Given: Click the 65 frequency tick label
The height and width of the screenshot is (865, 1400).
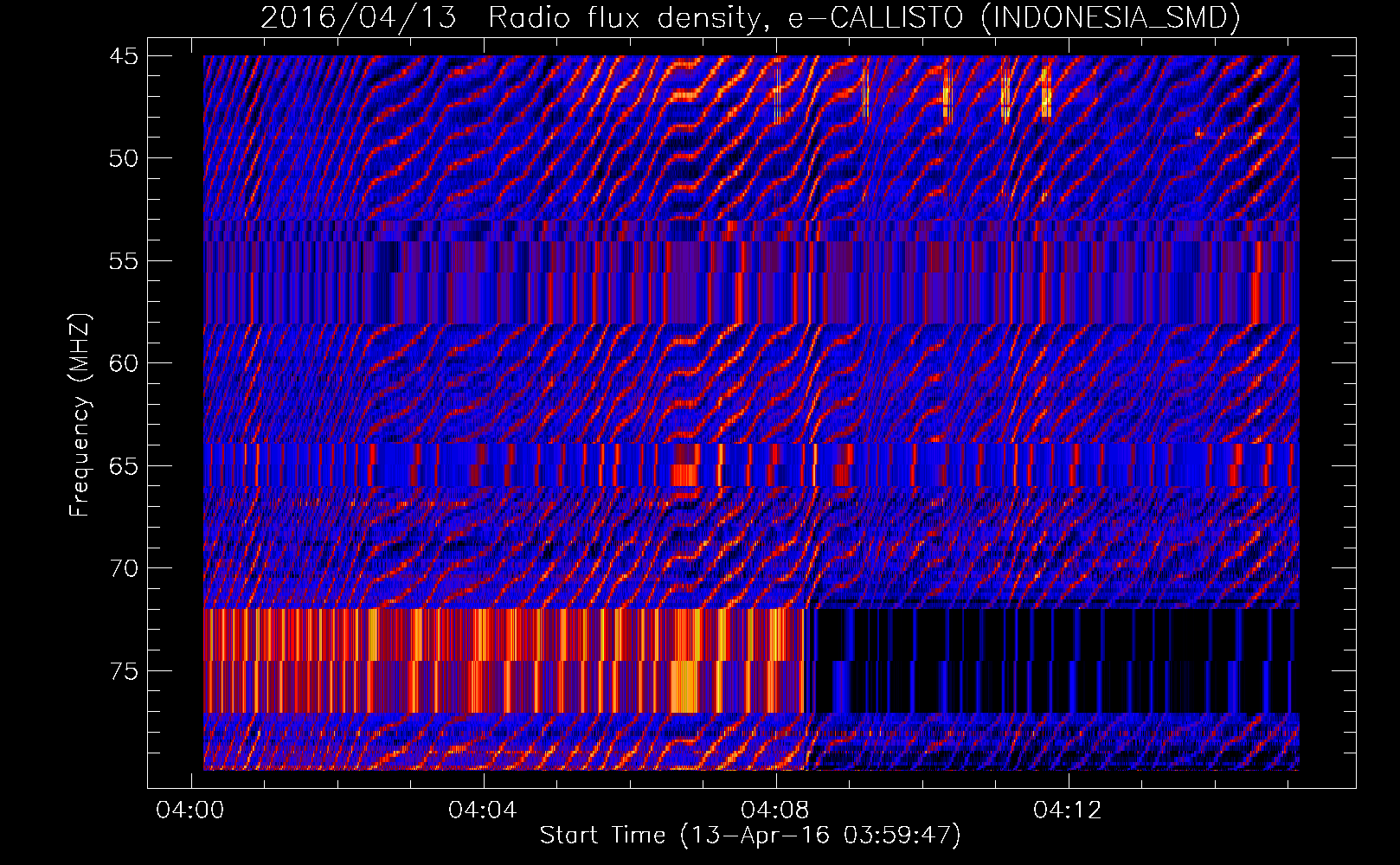Looking at the screenshot, I should (124, 466).
